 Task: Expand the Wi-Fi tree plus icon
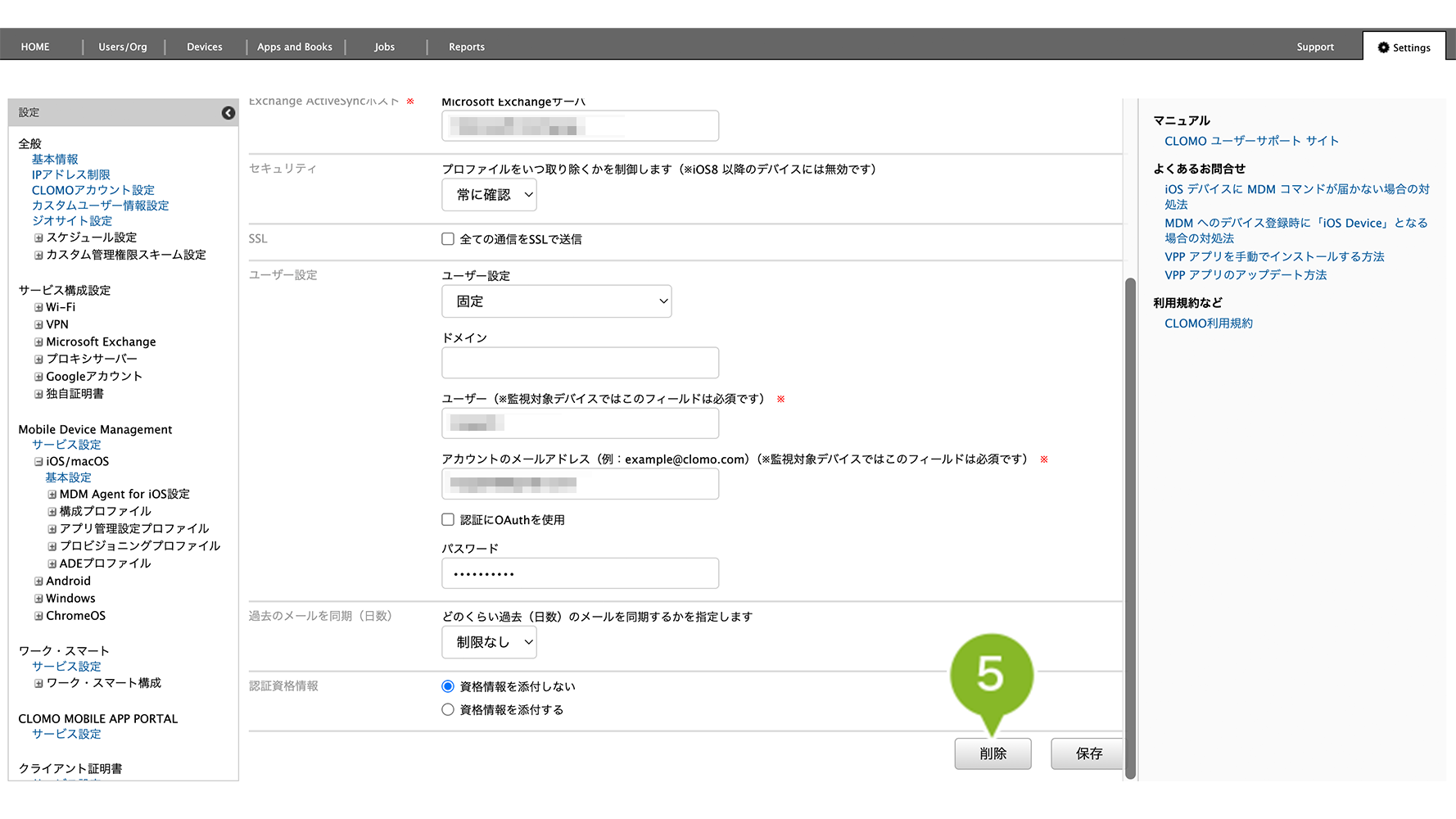(x=38, y=308)
